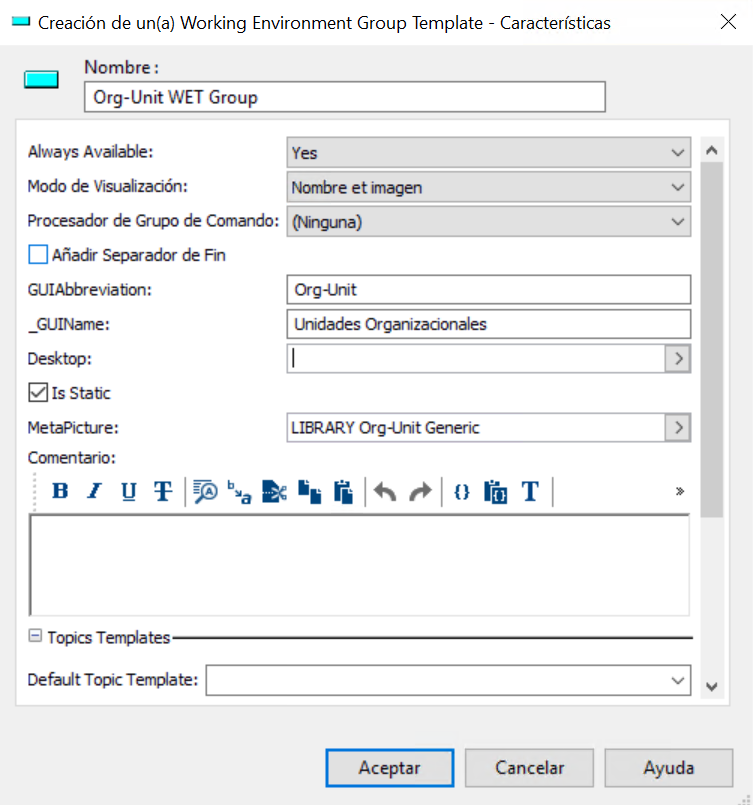Toggle italic formatting in comment toolbar
The width and height of the screenshot is (753, 805).
(94, 491)
